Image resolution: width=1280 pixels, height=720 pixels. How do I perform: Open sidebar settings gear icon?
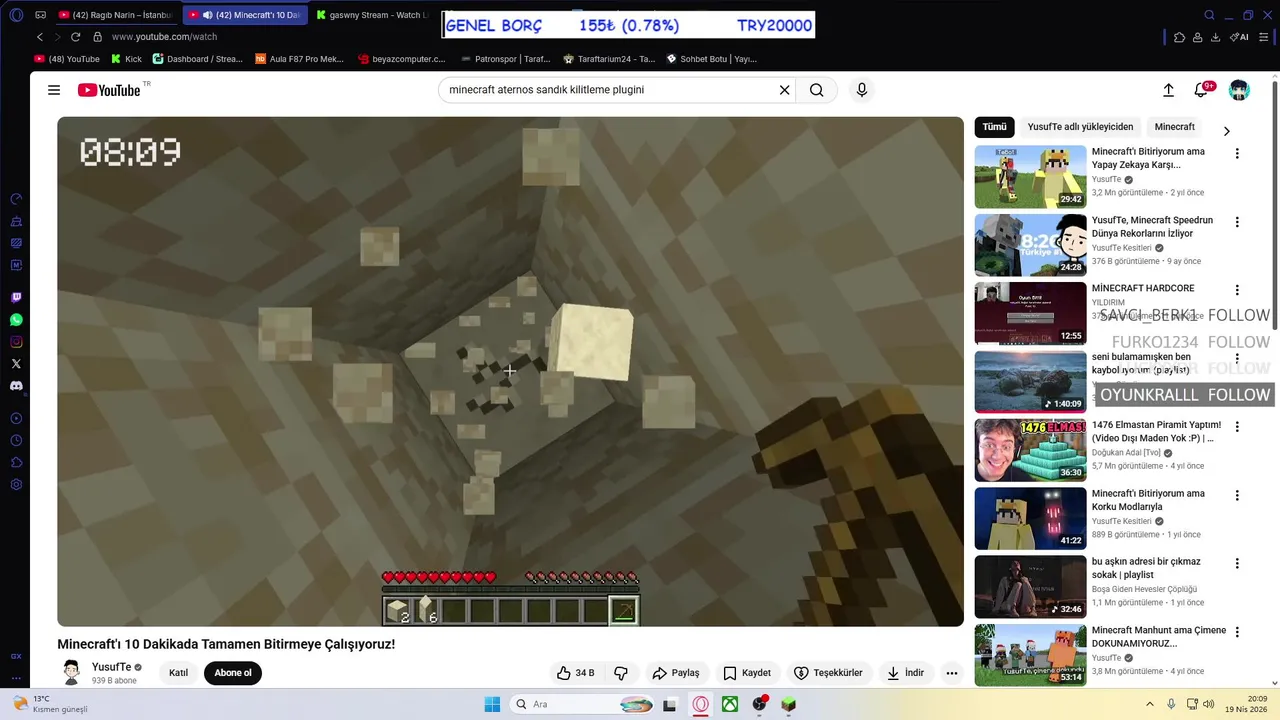click(x=16, y=485)
